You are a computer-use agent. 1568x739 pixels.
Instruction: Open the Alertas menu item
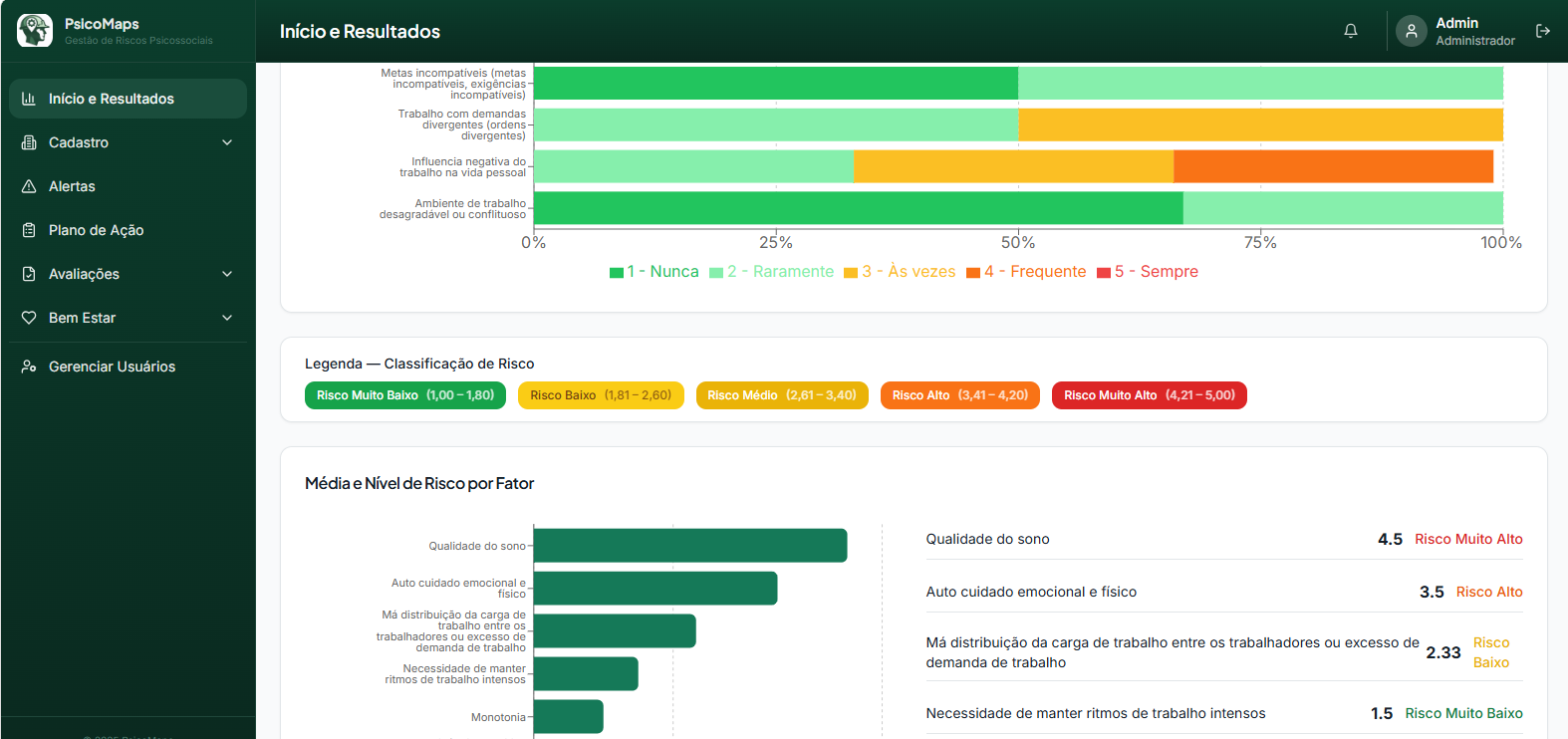pos(72,186)
